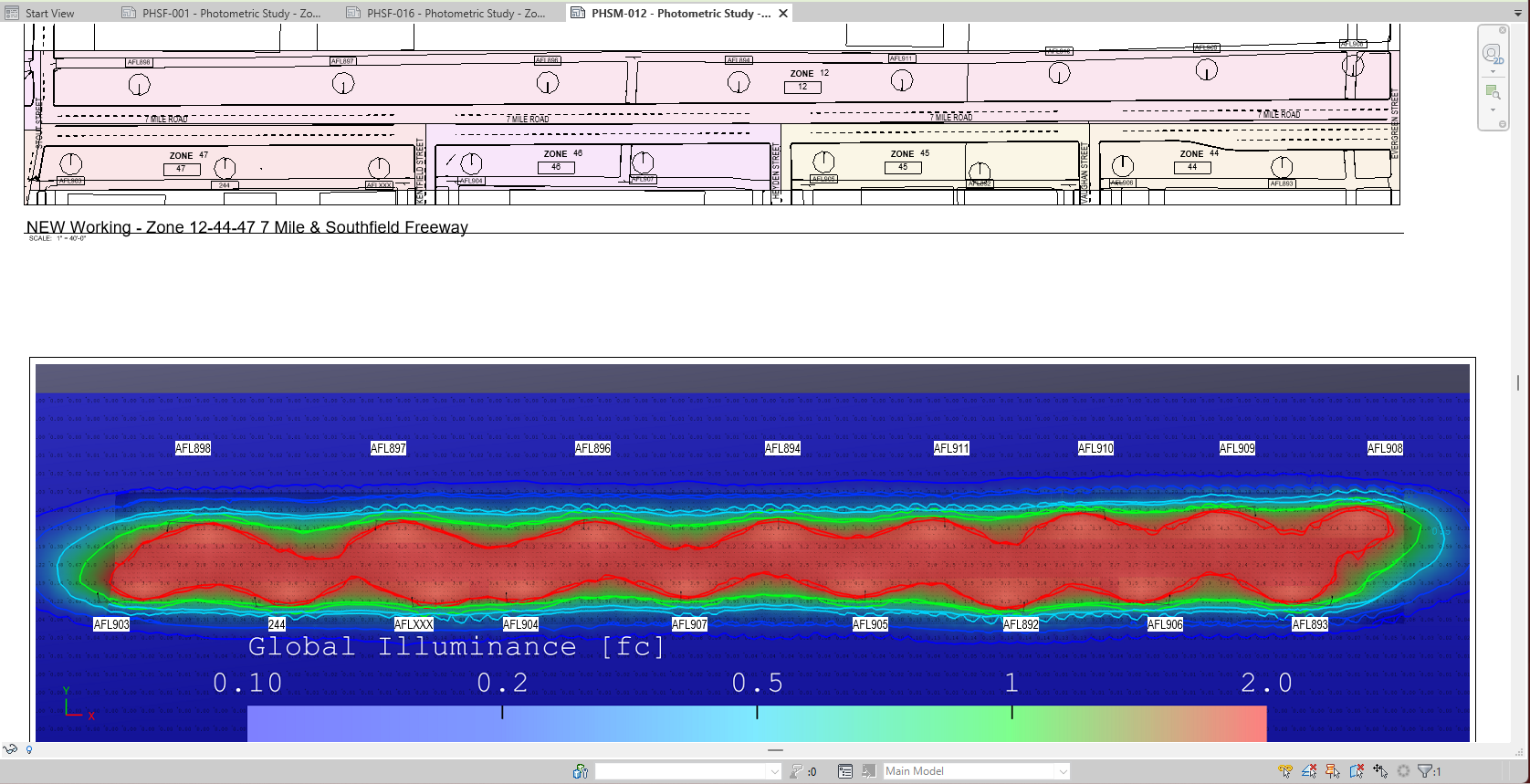The width and height of the screenshot is (1530, 784).
Task: Open the selection Filter icon
Action: point(1425,771)
